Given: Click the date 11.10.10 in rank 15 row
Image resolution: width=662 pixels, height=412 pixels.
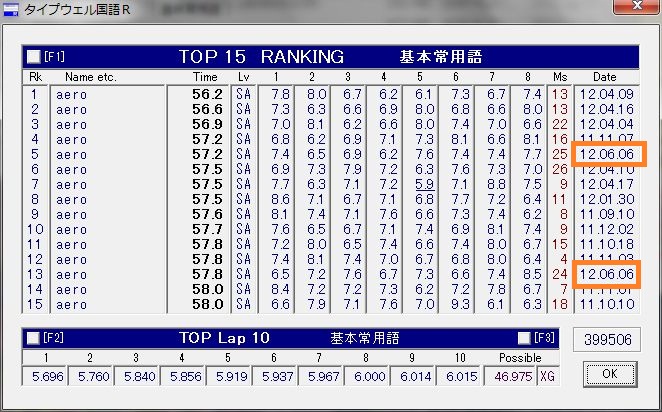Looking at the screenshot, I should tap(607, 304).
